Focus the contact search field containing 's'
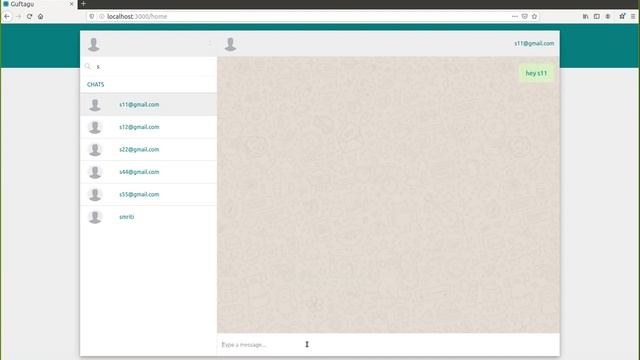The image size is (640, 360). (x=154, y=66)
